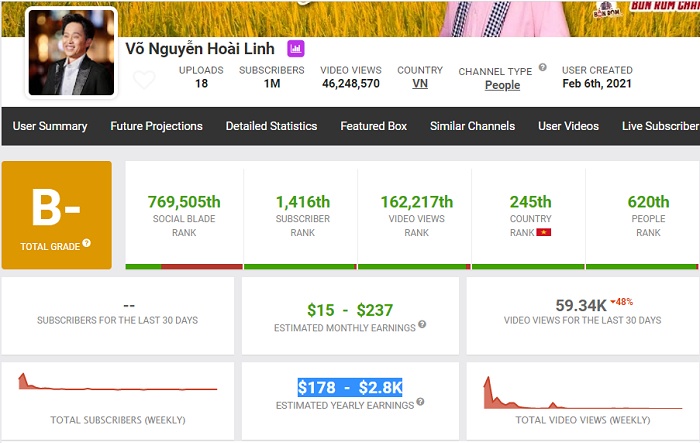Click the heart favorite icon
Viewport: 700px width, 443px height.
pos(144,80)
